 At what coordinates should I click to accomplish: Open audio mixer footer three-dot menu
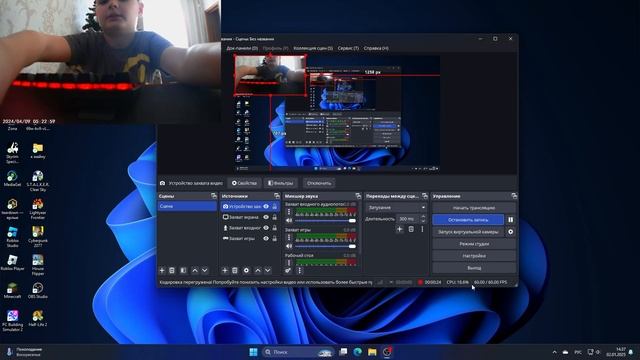pyautogui.click(x=299, y=270)
